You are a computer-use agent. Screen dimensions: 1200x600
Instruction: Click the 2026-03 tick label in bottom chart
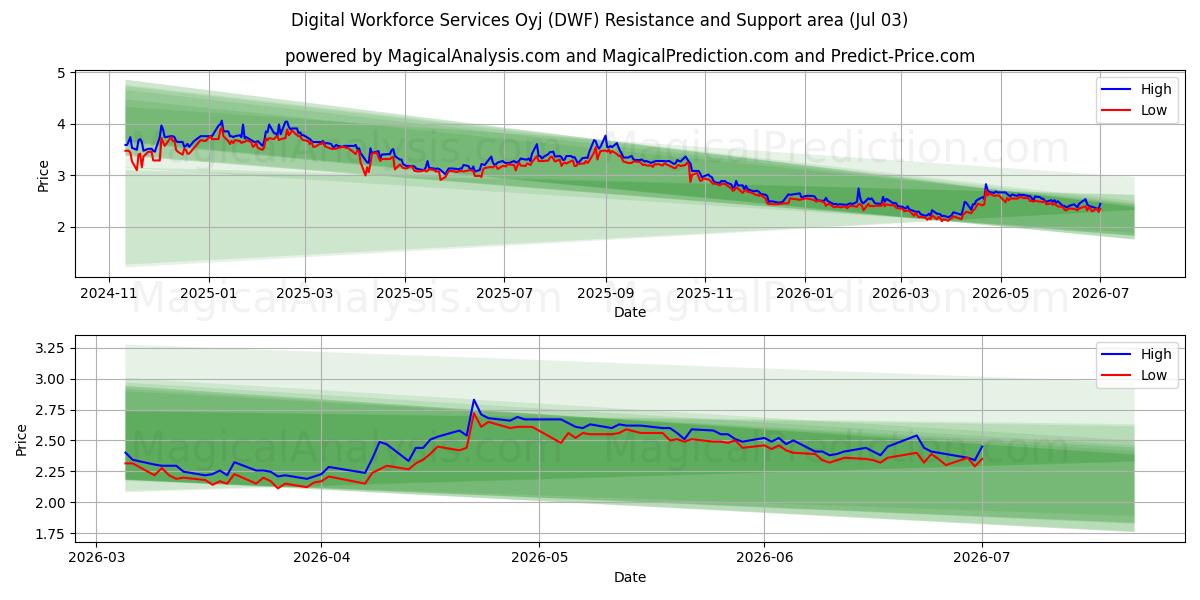(x=96, y=559)
